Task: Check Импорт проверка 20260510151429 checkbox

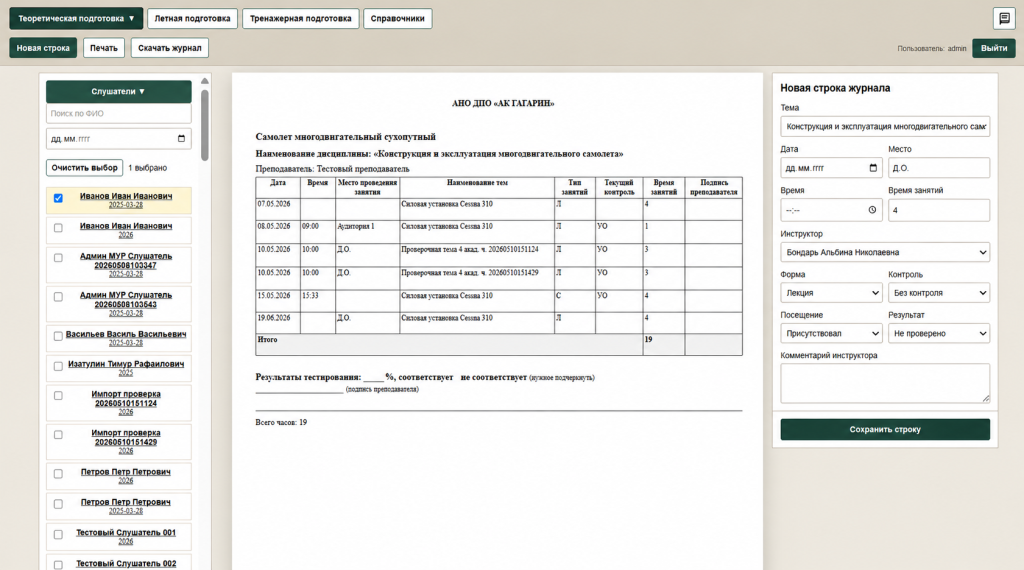Action: (x=58, y=435)
